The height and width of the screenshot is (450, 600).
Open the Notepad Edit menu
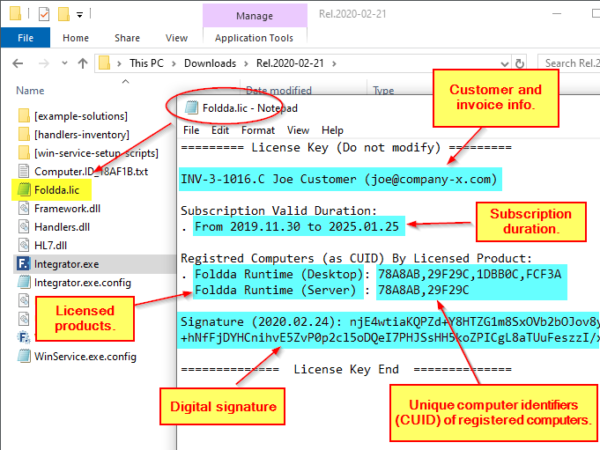(x=219, y=130)
